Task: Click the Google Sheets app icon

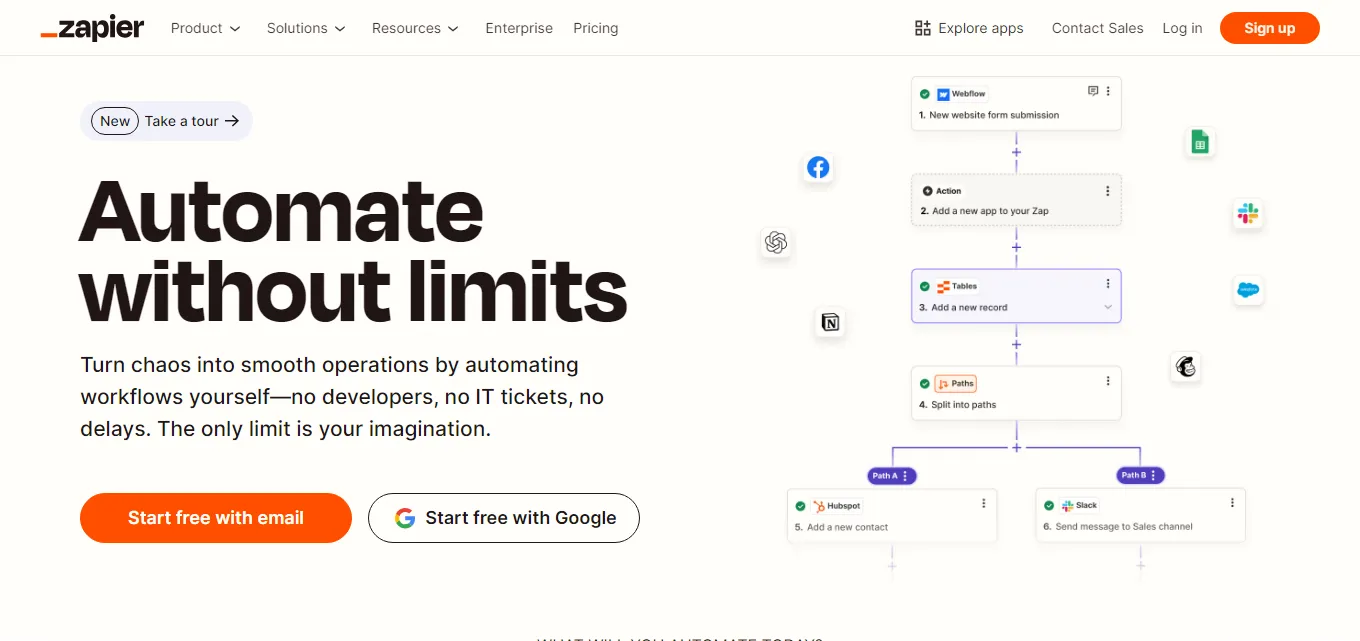Action: 1199,142
